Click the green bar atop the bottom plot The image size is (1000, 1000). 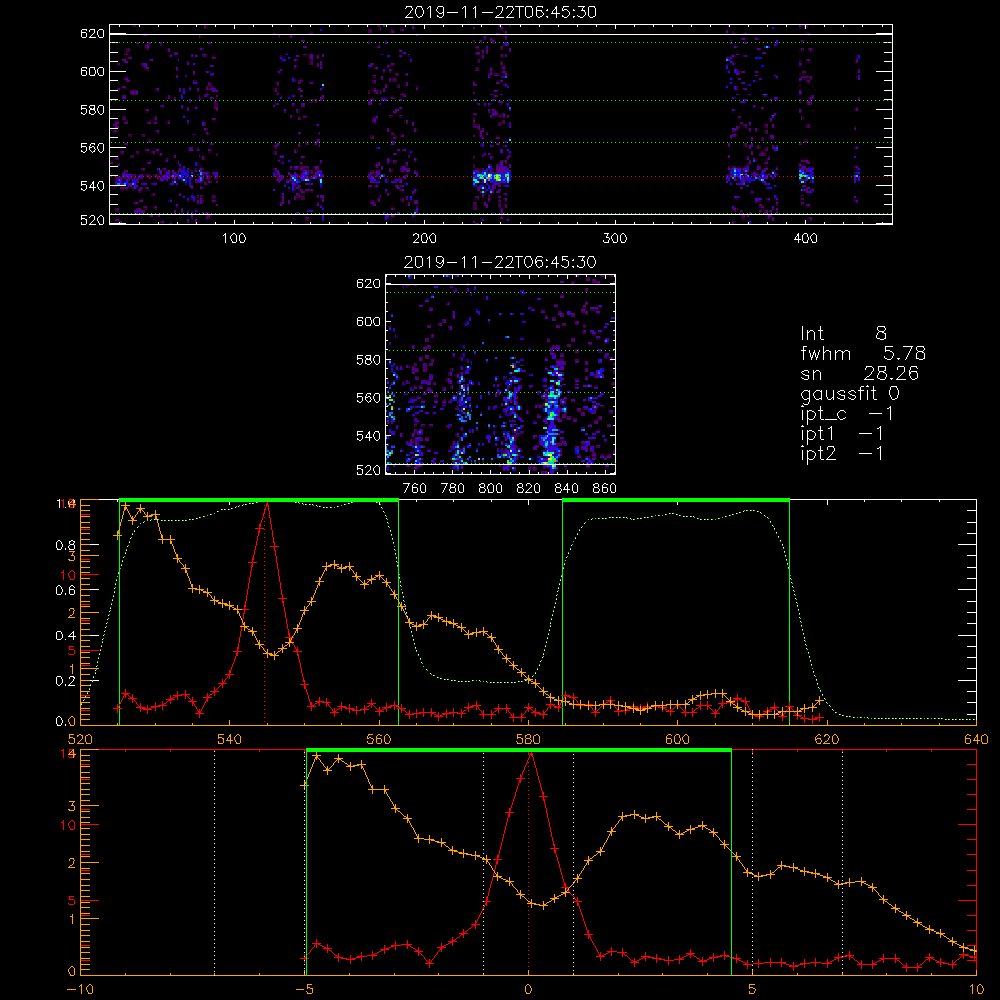[x=518, y=750]
